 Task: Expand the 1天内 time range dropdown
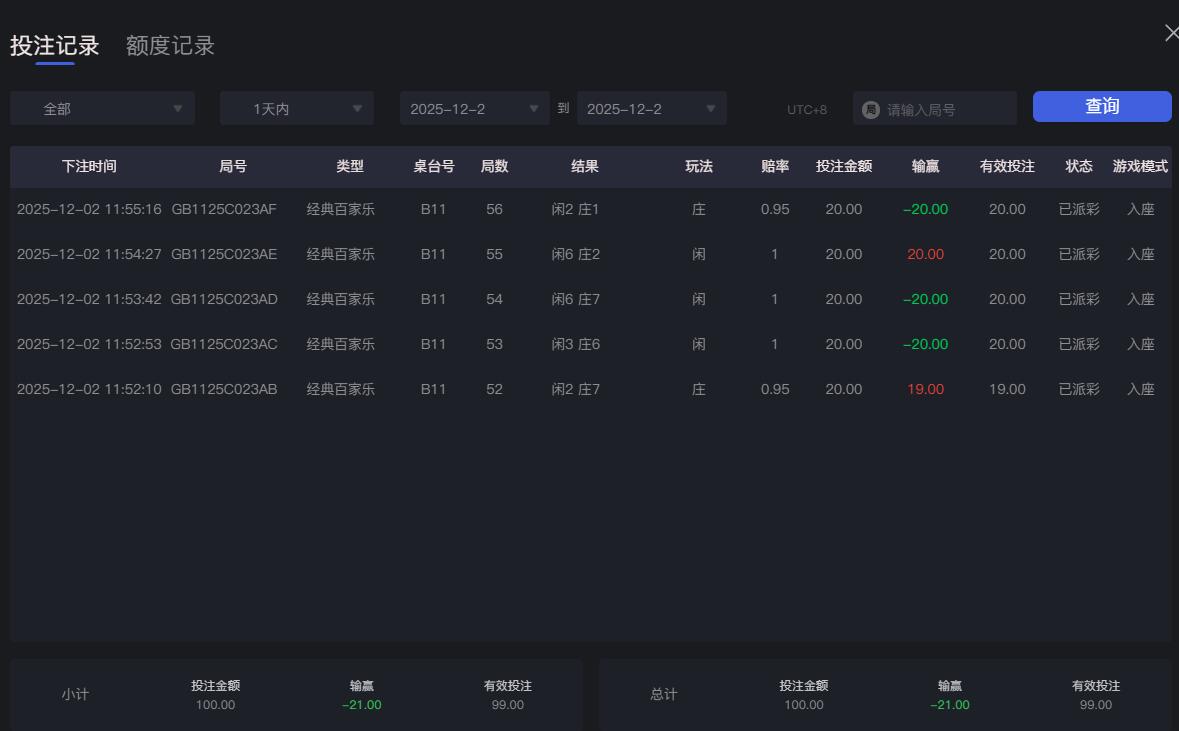pyautogui.click(x=295, y=108)
